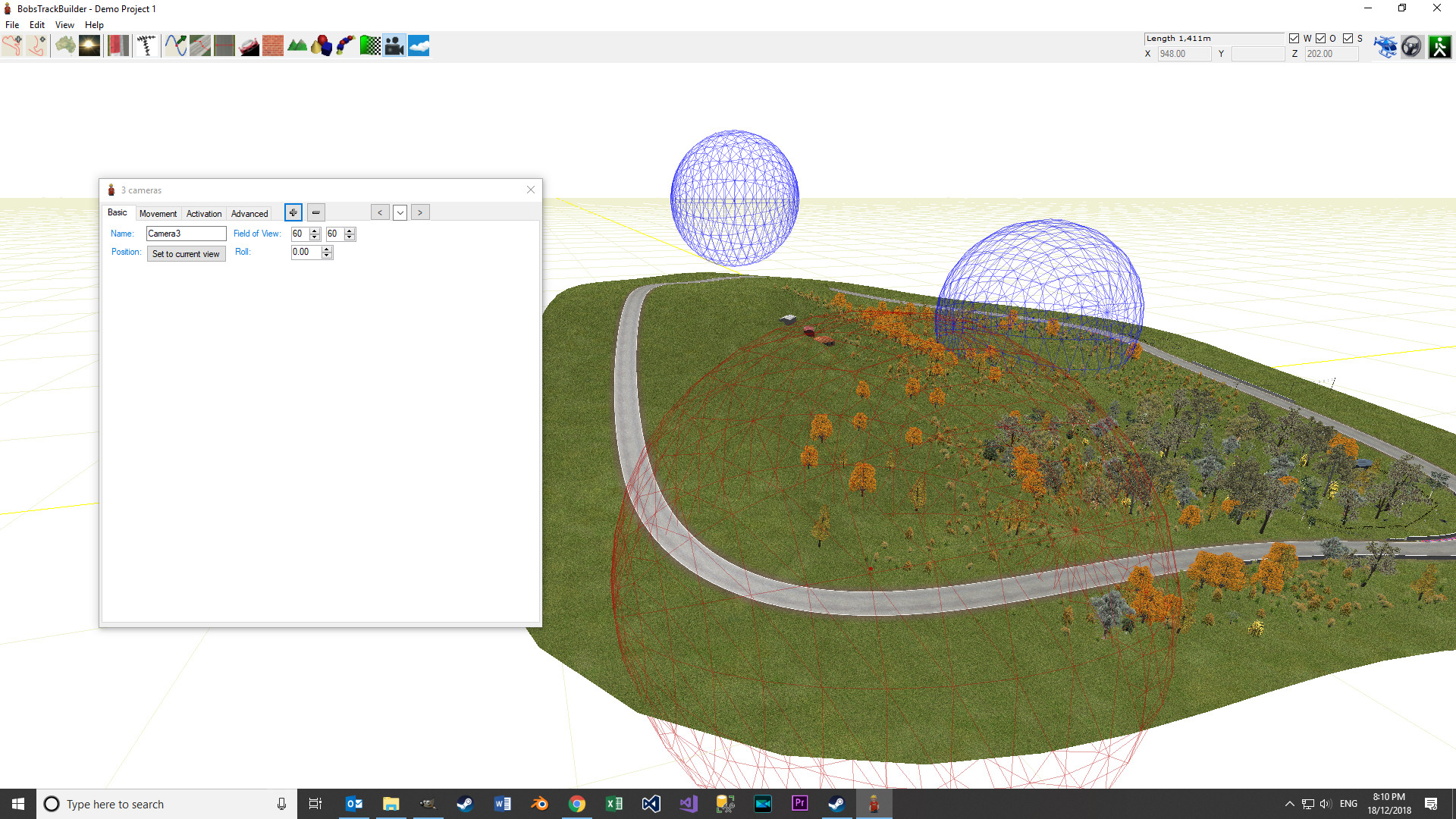Select the helicopter flyover view mode

coord(1385,45)
